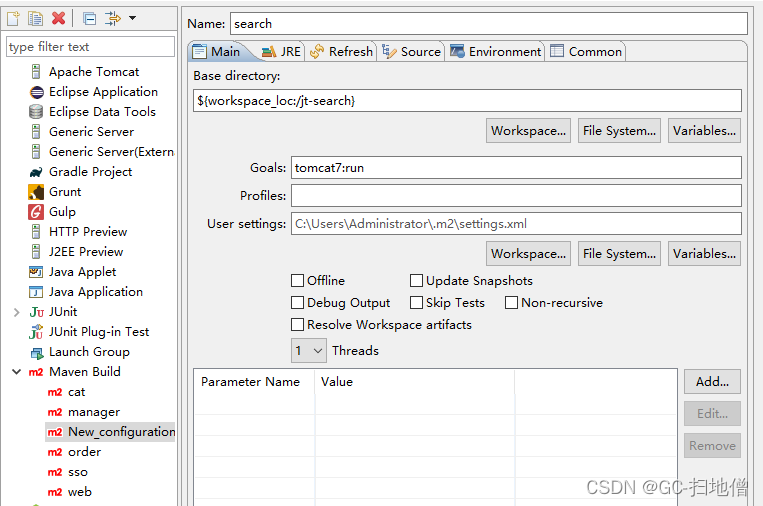763x506 pixels.
Task: Click Variables button under User settings
Action: click(x=705, y=254)
